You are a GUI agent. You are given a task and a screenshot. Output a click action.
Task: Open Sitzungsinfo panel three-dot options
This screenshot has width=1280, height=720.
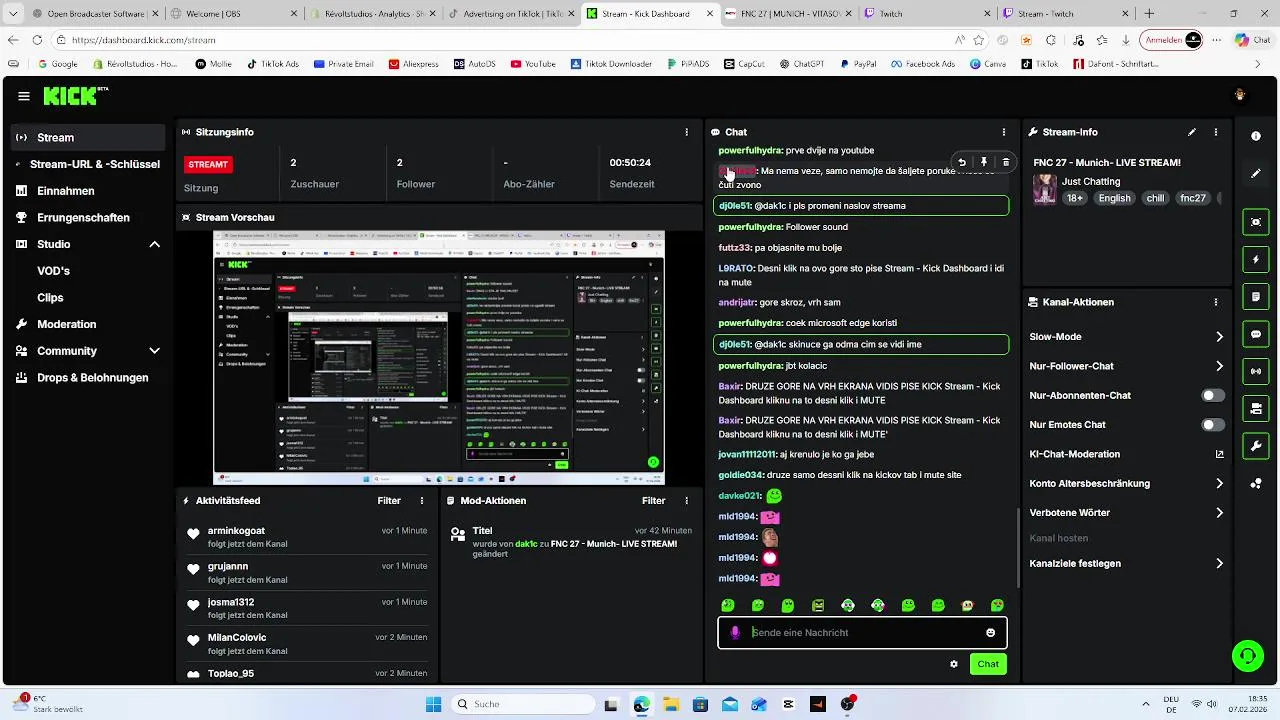coord(686,132)
